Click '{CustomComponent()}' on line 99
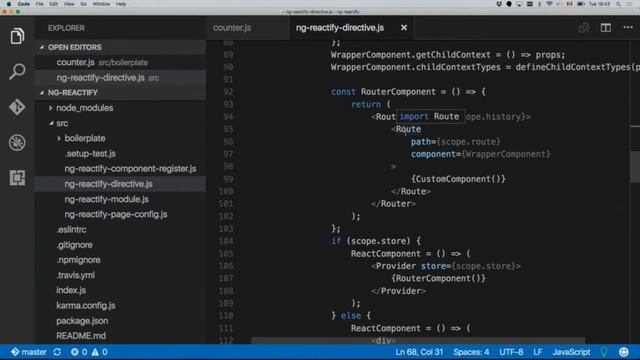The width and height of the screenshot is (640, 360). point(458,179)
